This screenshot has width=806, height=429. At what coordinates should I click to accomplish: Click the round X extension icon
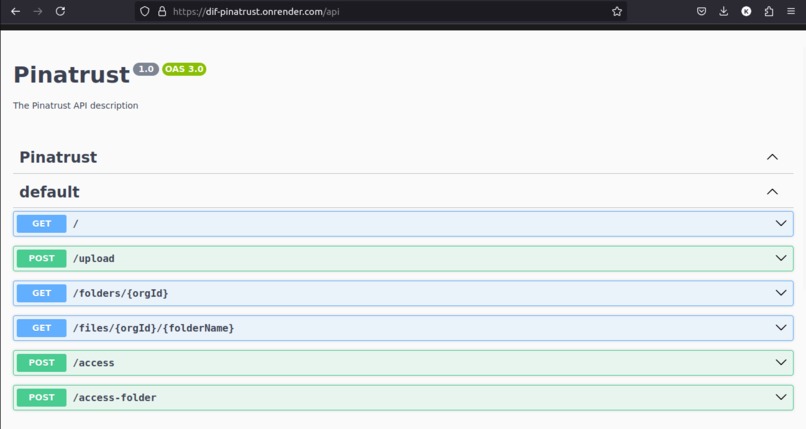tap(746, 11)
